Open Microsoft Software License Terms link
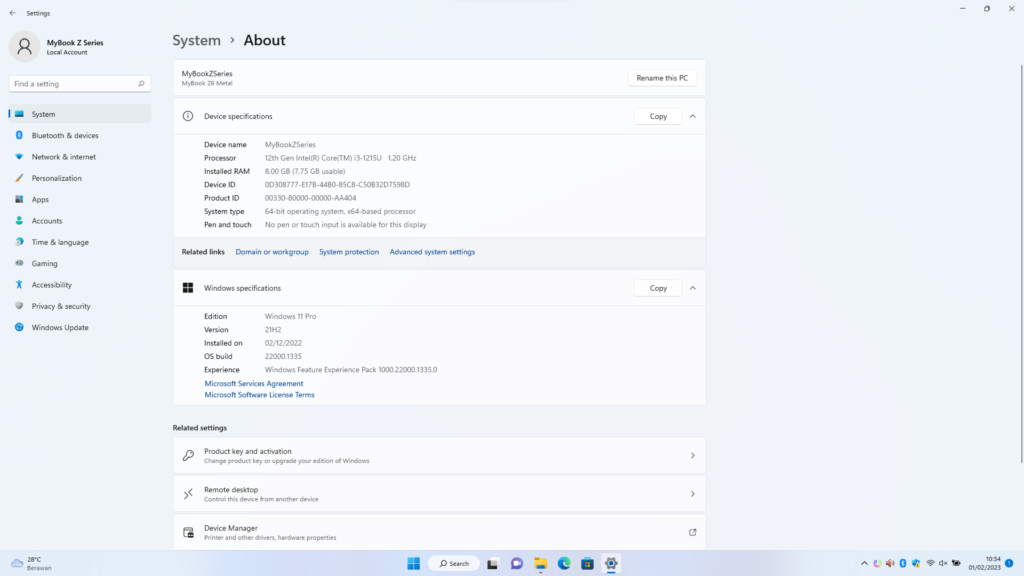 [259, 394]
